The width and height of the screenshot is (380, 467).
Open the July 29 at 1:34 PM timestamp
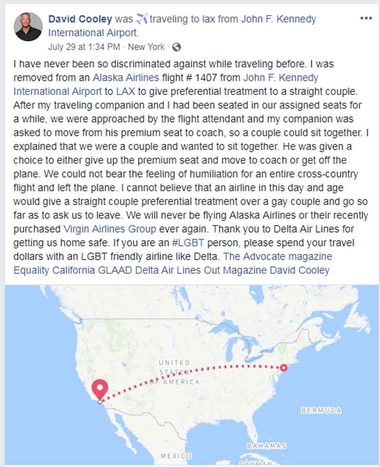tap(84, 47)
